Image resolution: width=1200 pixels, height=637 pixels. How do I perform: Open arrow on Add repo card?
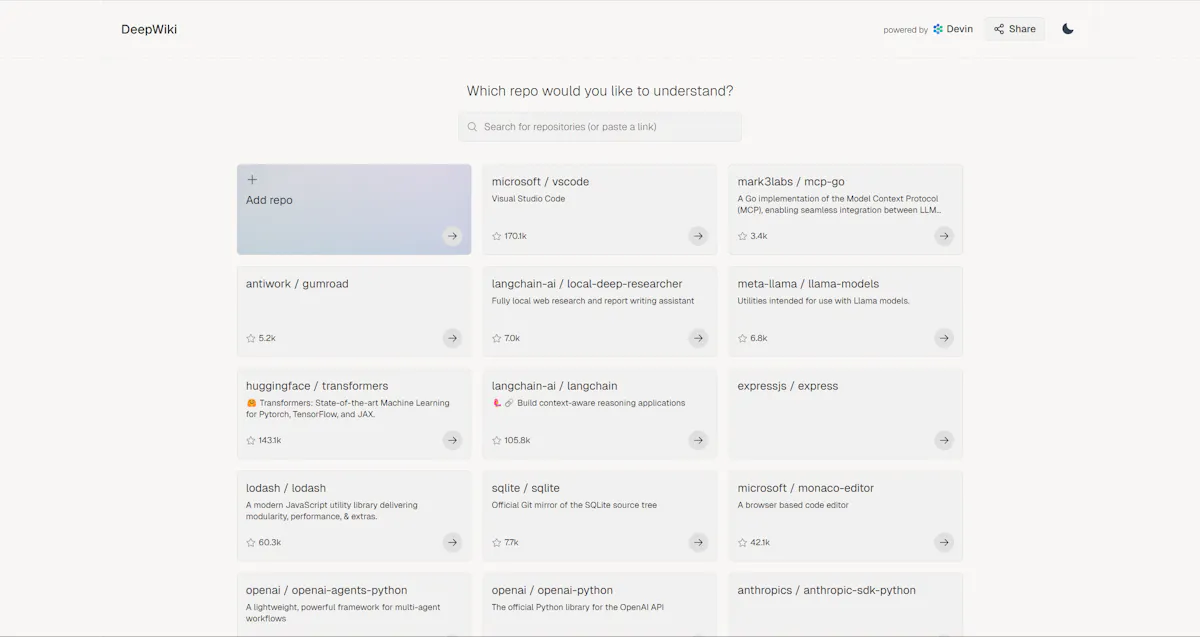pyautogui.click(x=452, y=236)
